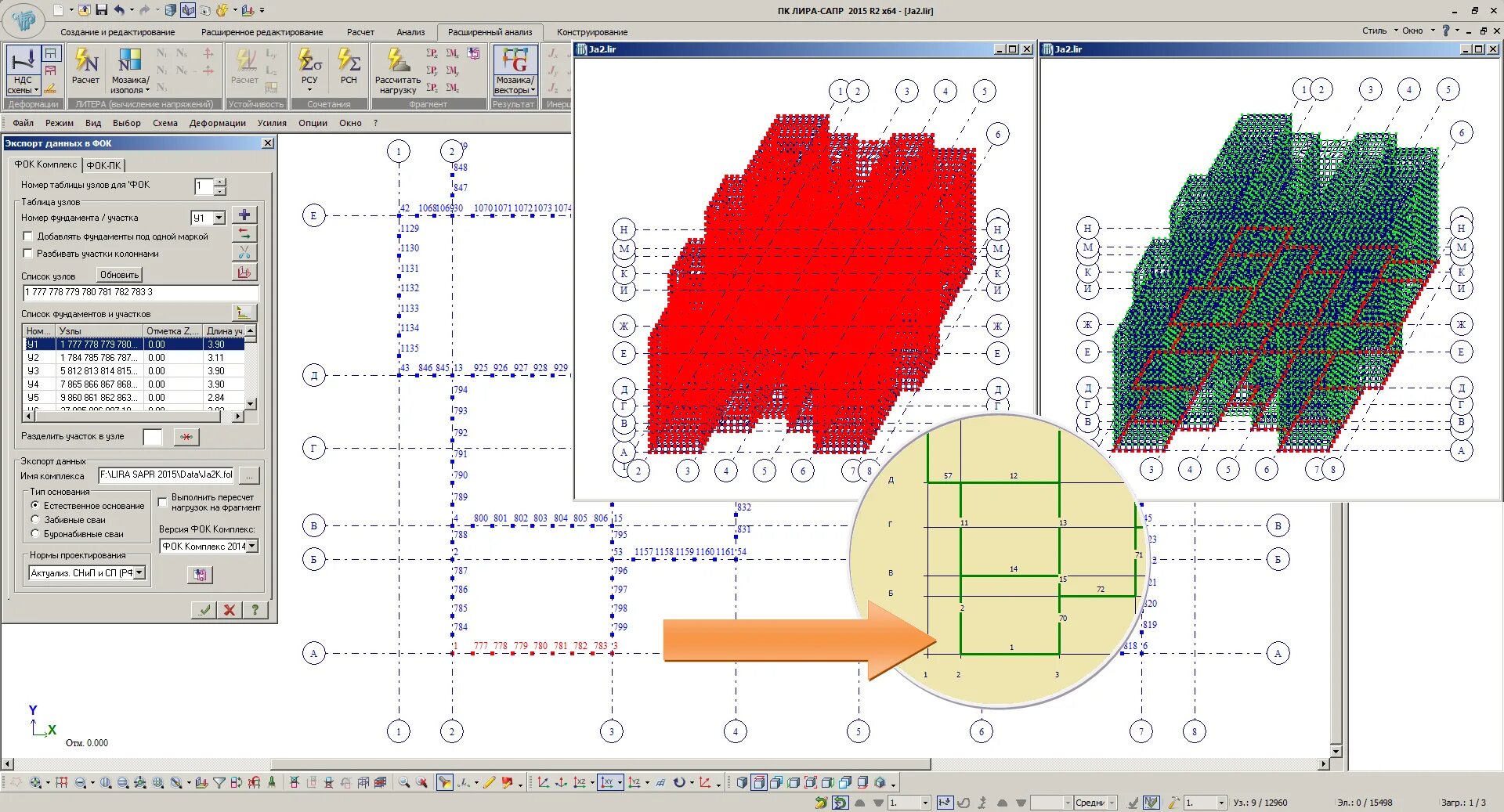Click the list icon beside Список фундаментов
The height and width of the screenshot is (812, 1504).
pyautogui.click(x=244, y=312)
